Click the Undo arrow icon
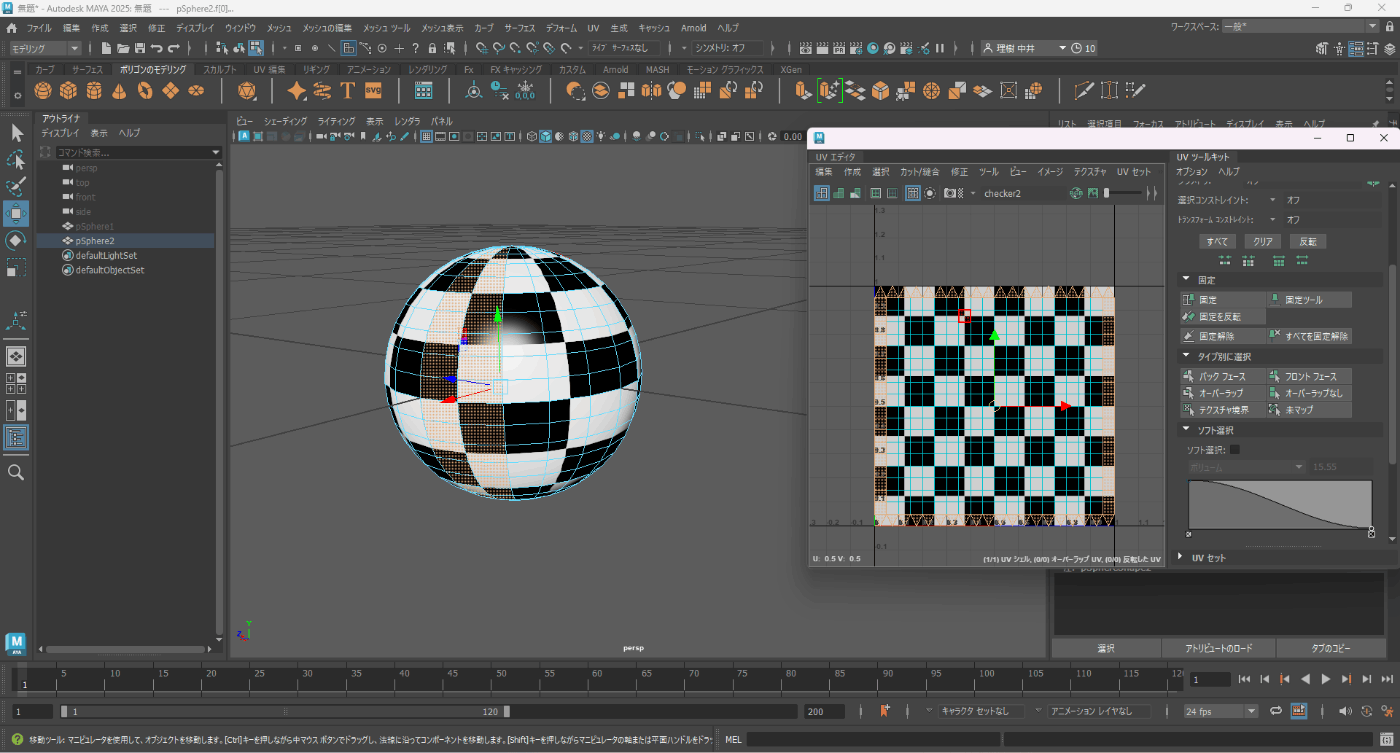 (156, 48)
